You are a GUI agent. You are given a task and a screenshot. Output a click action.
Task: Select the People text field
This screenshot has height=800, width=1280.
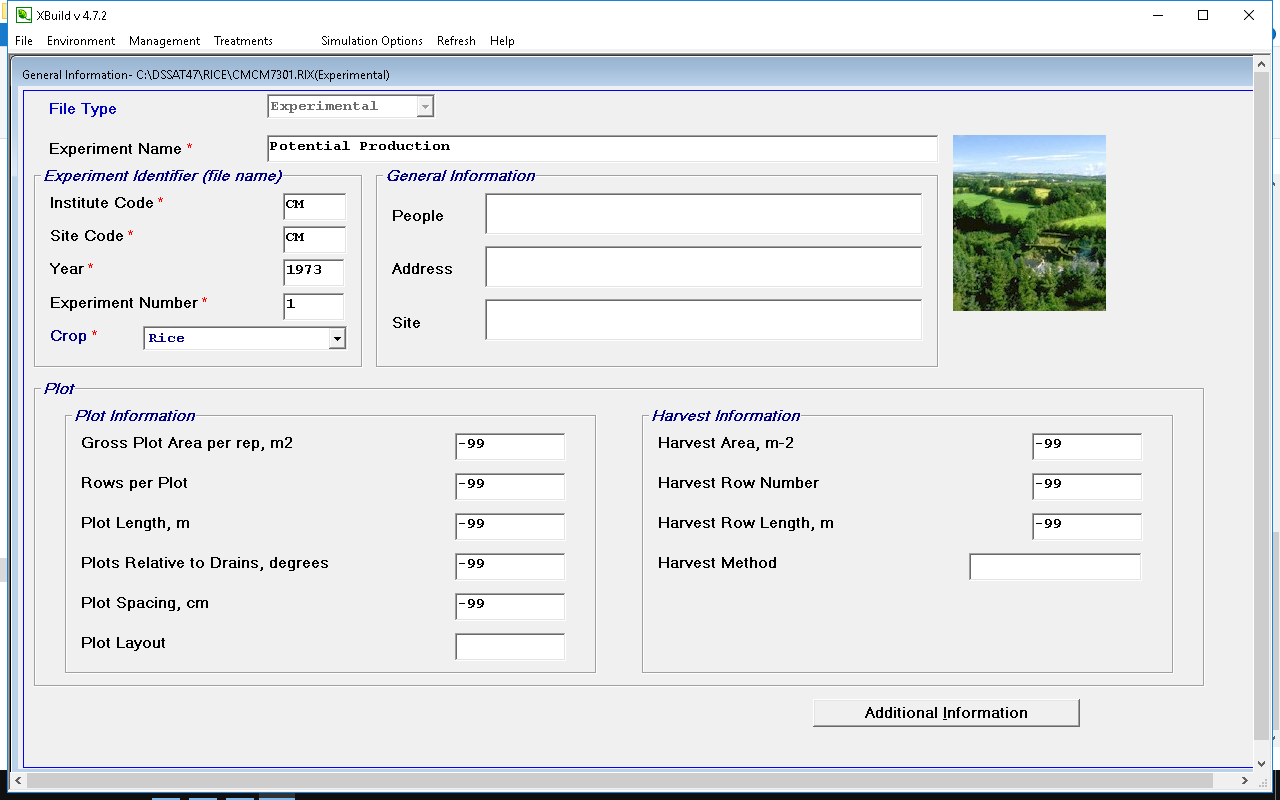703,214
